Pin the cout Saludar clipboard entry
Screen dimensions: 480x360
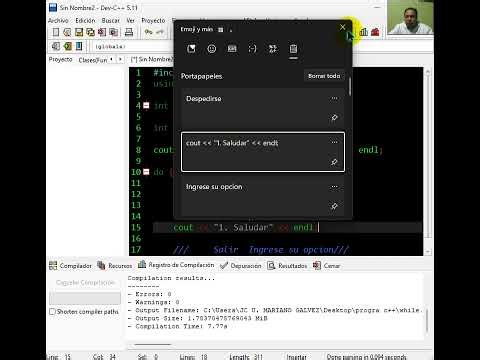point(334,162)
